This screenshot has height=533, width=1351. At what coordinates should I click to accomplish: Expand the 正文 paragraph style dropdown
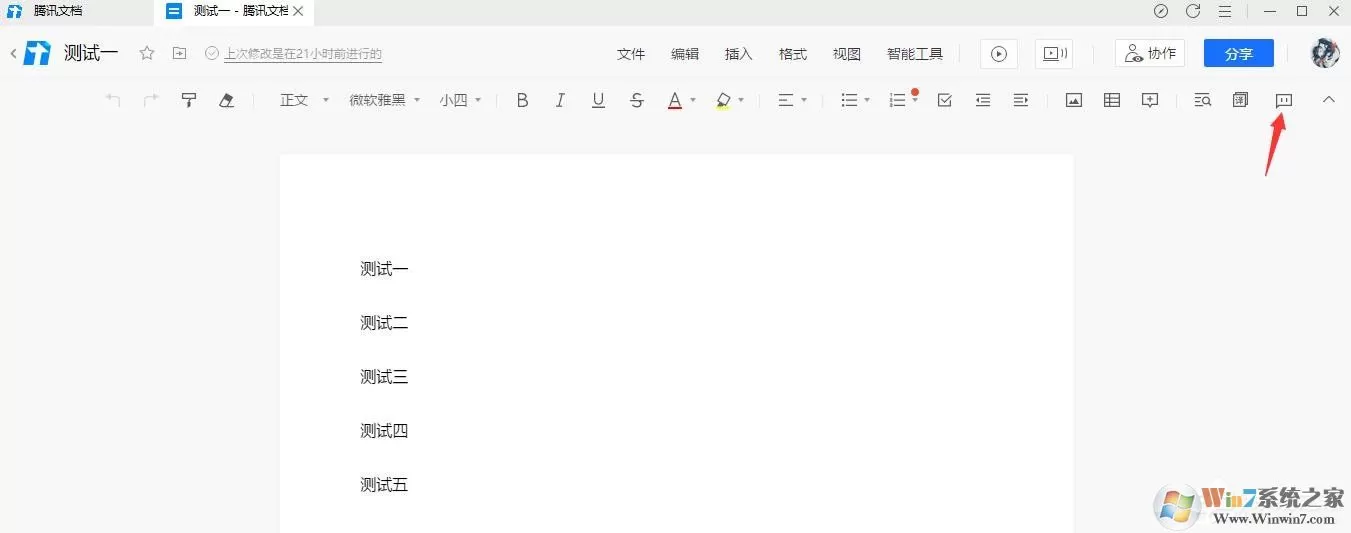point(304,100)
